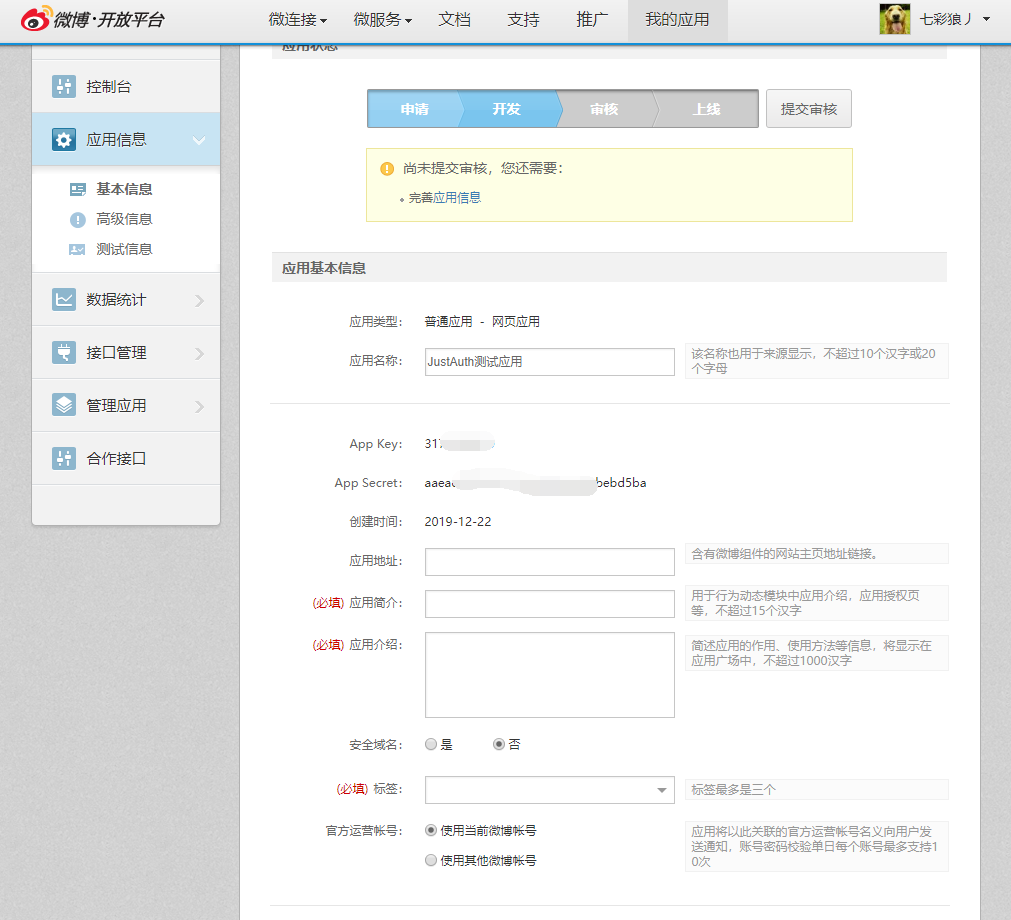
Task: Click the 应用信息 gear icon
Action: point(64,139)
